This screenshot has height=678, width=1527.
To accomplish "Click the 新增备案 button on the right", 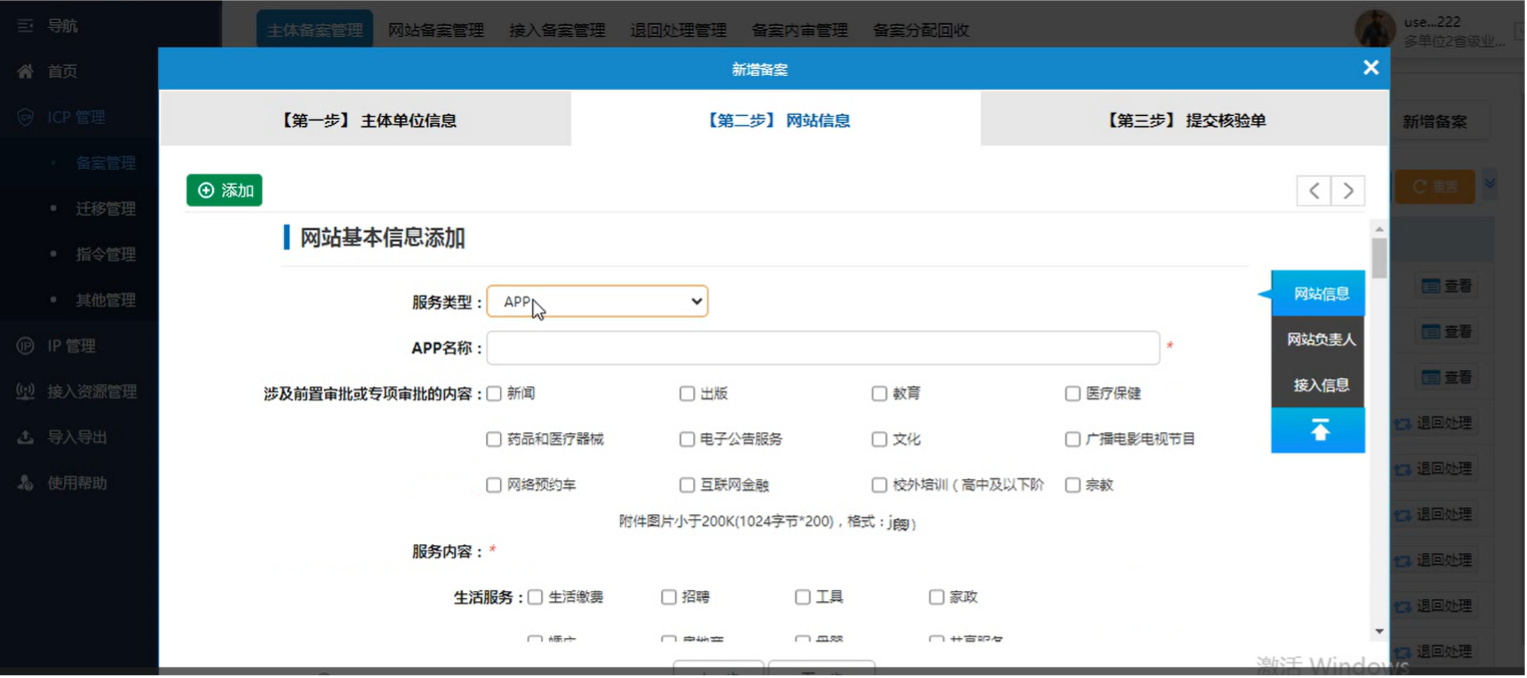I will (1435, 120).
